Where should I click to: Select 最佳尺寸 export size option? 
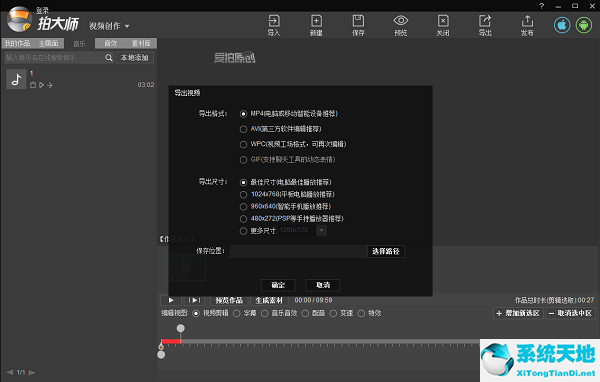point(243,183)
